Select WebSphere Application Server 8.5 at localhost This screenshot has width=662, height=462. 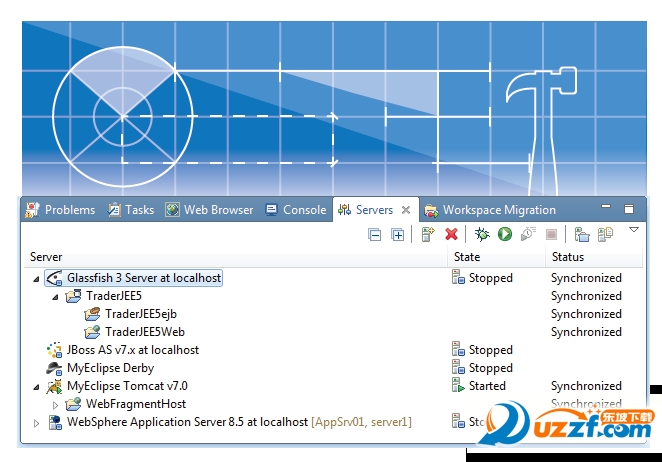pyautogui.click(x=187, y=422)
